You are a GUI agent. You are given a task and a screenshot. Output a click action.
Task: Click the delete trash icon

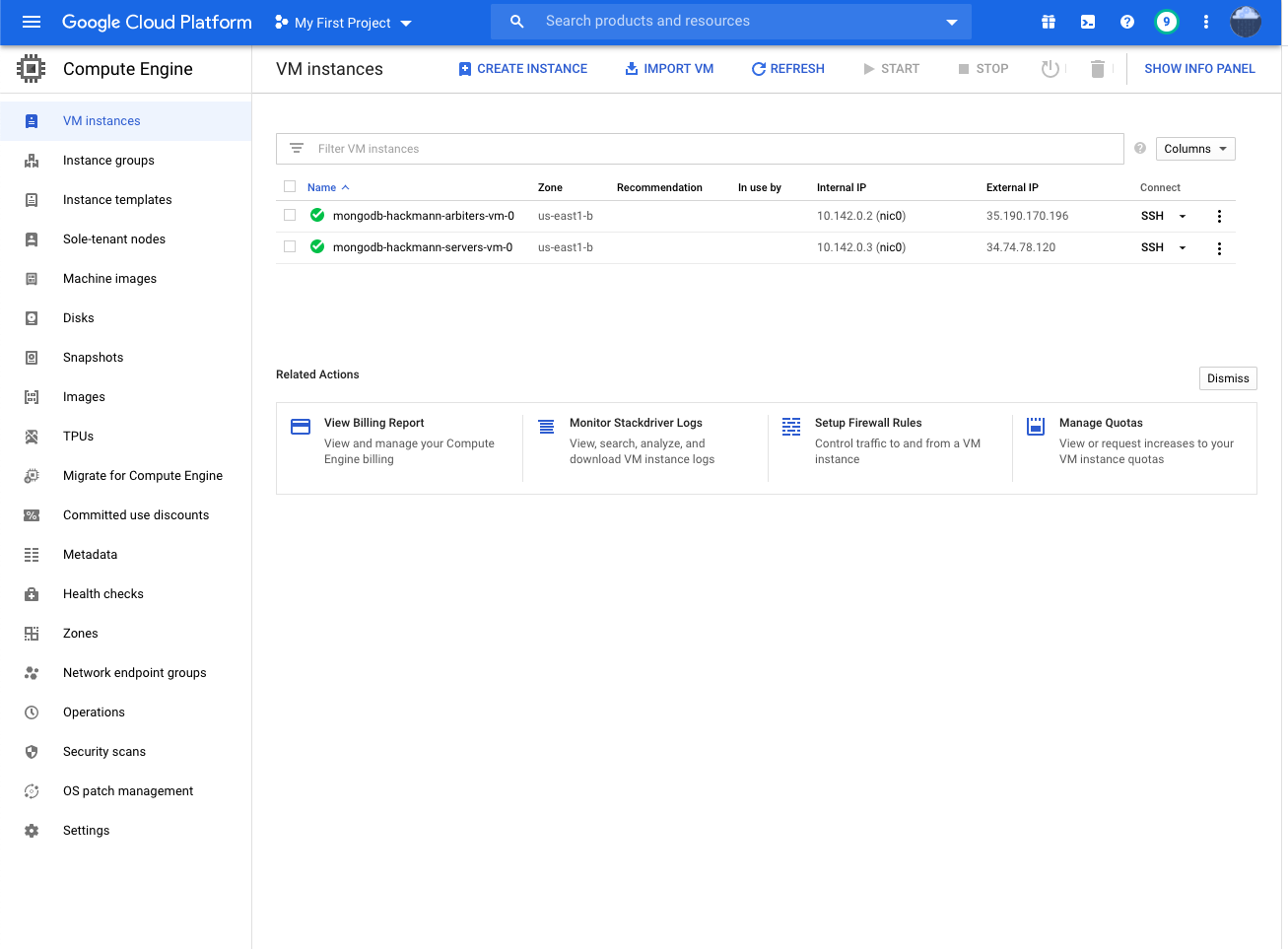pyautogui.click(x=1098, y=69)
